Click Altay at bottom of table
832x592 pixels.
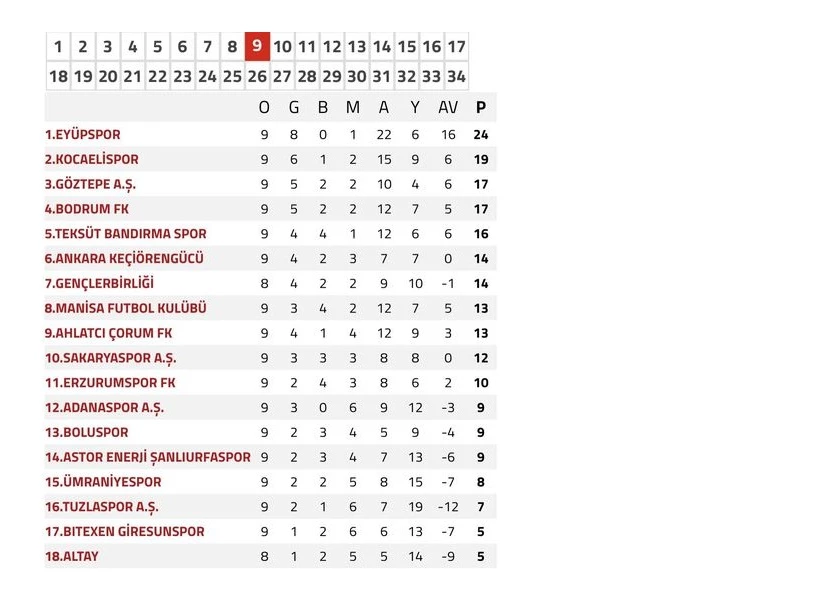[72, 556]
